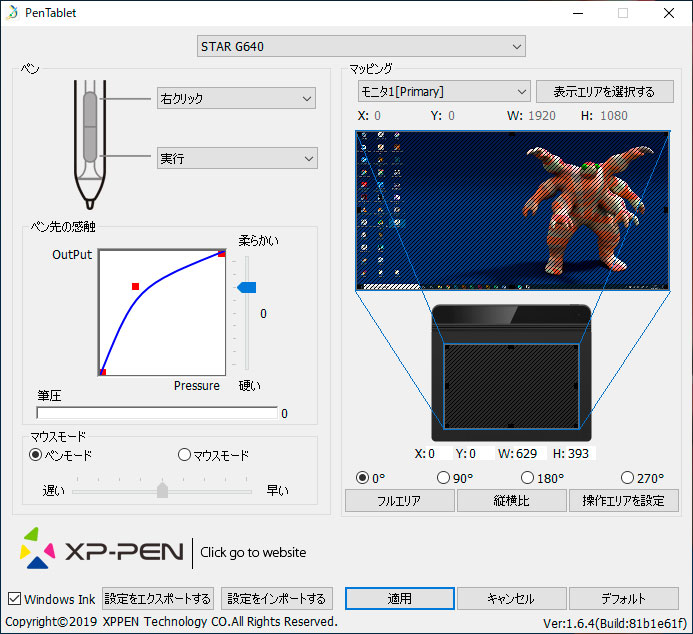Open the STAR G640 device dropdown
This screenshot has height=634, width=693.
point(361,46)
